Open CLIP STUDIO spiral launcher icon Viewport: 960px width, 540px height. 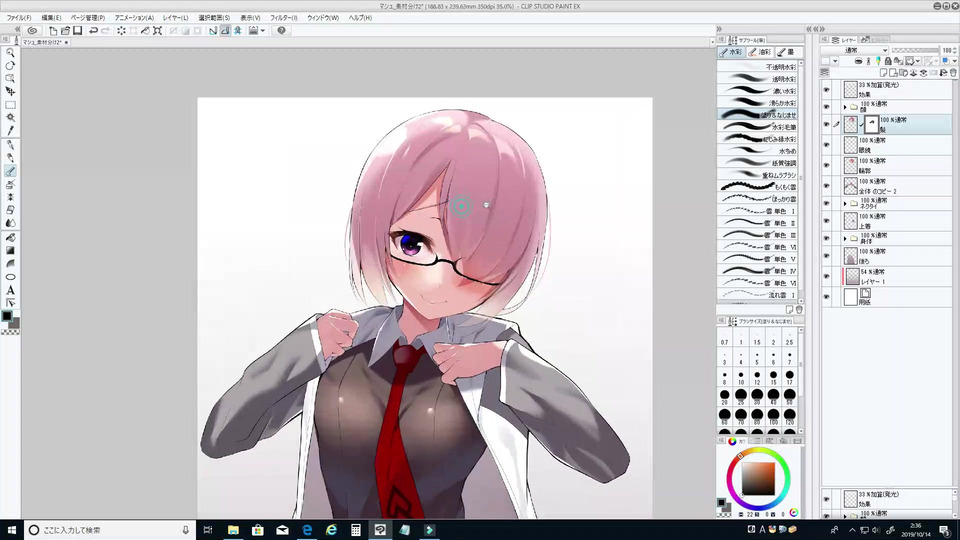click(x=32, y=31)
